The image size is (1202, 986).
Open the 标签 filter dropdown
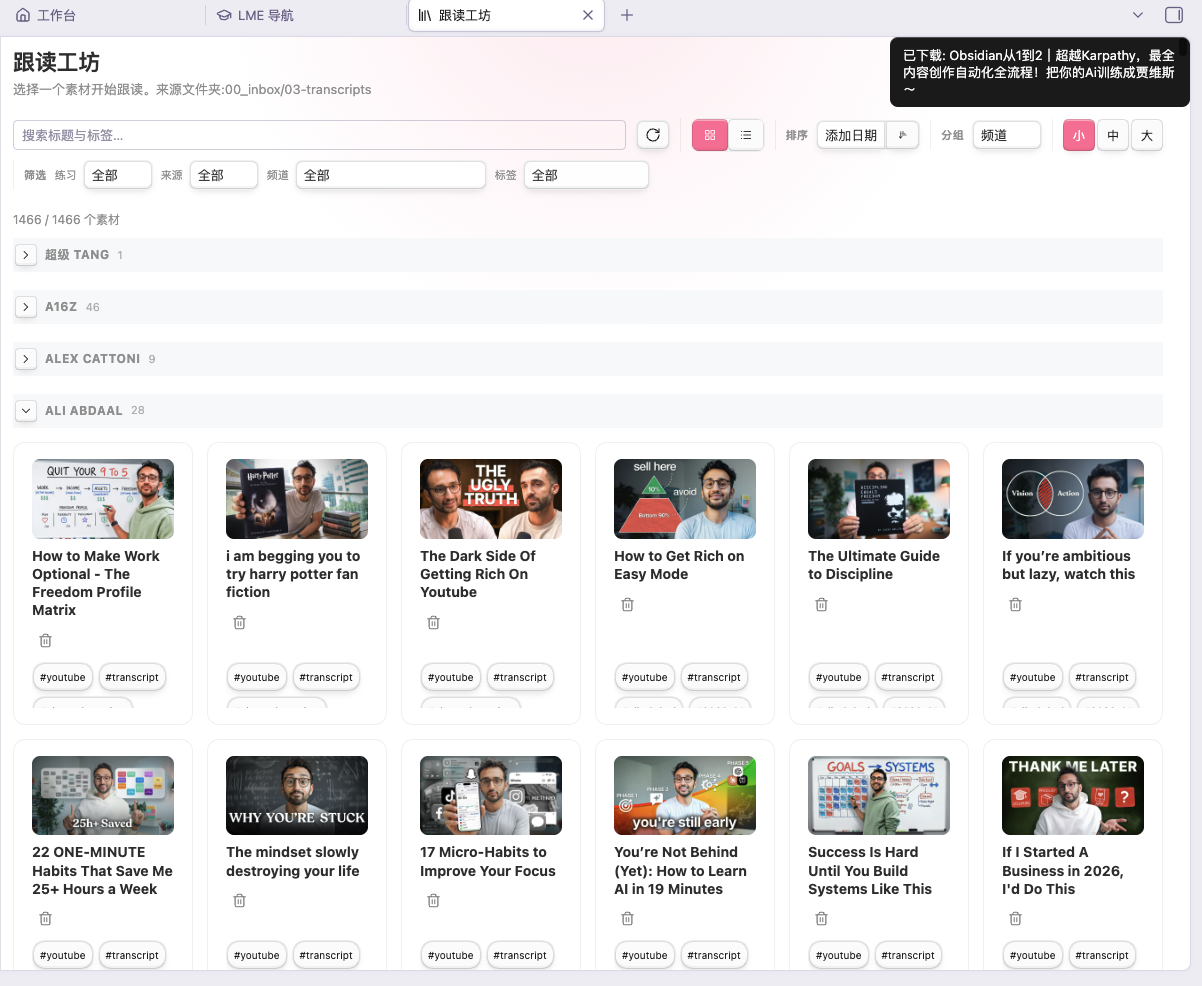pyautogui.click(x=586, y=175)
